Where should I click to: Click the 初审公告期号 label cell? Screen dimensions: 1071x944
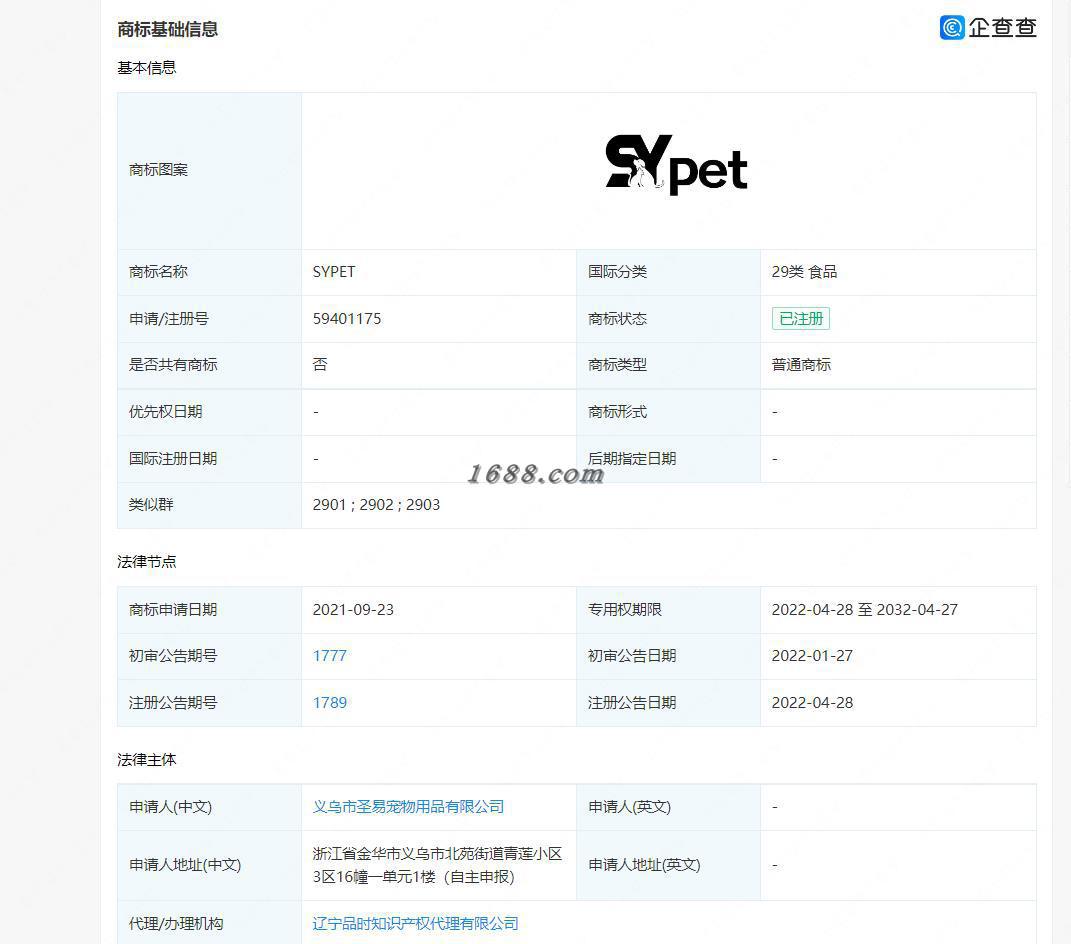pyautogui.click(x=209, y=656)
